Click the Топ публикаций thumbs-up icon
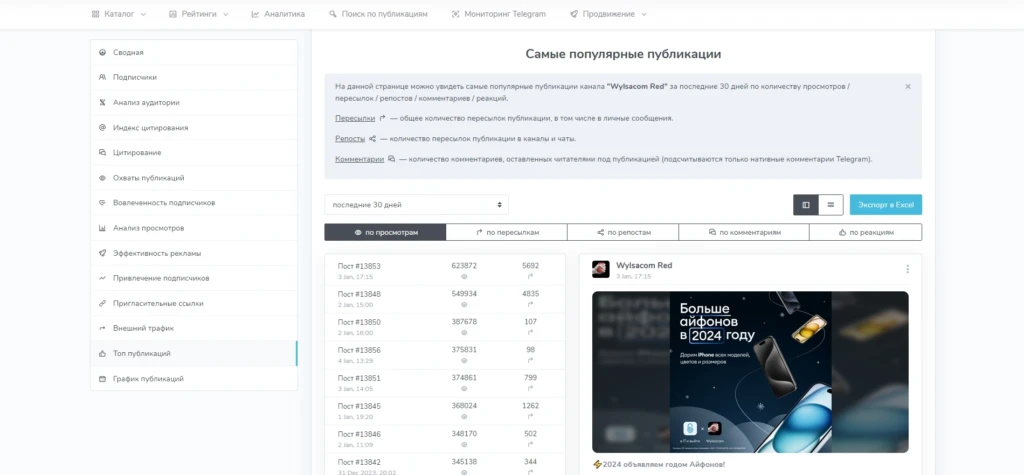 [x=102, y=353]
